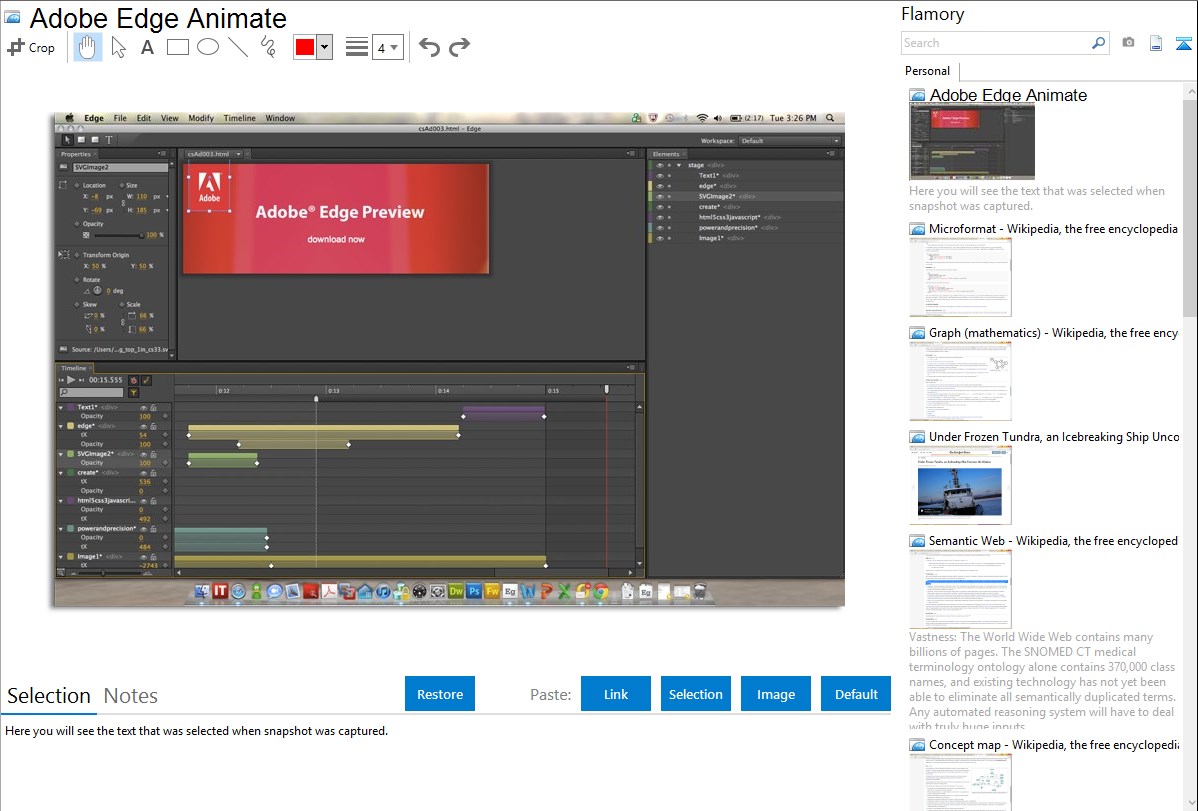The height and width of the screenshot is (811, 1198).
Task: Click the Selection paste button
Action: tap(695, 694)
